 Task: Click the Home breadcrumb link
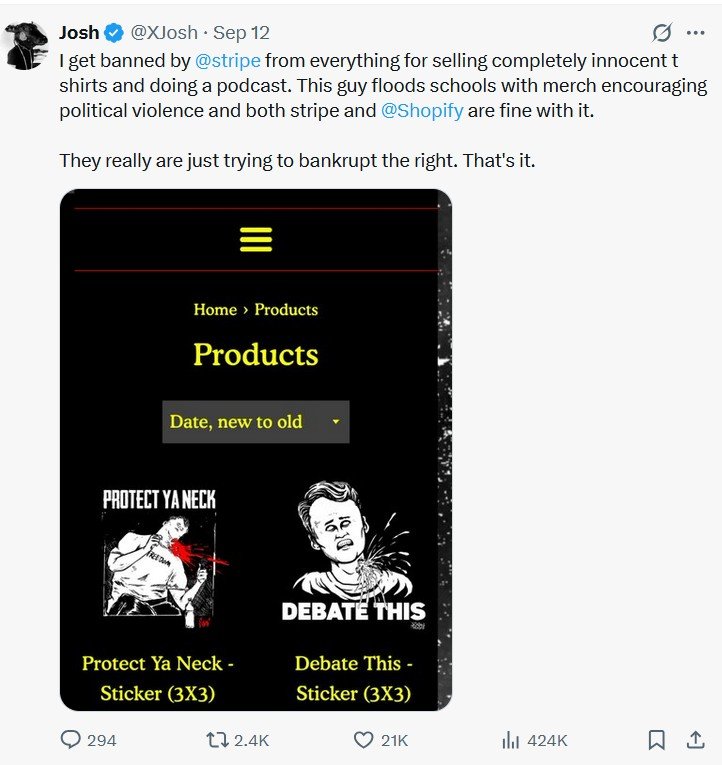pos(215,309)
